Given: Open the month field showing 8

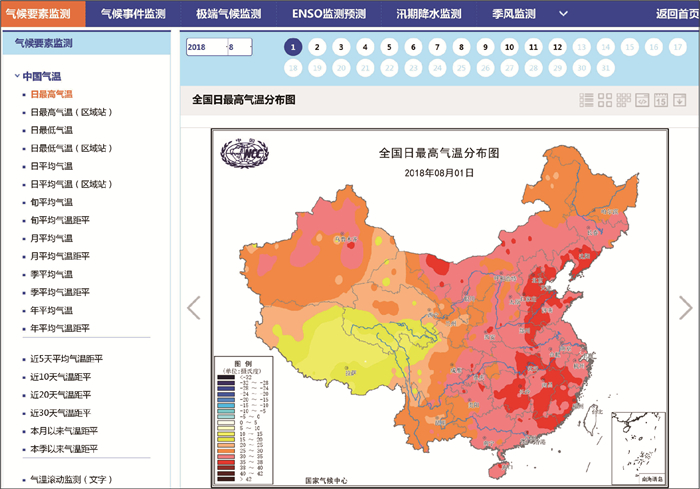Looking at the screenshot, I should point(238,47).
